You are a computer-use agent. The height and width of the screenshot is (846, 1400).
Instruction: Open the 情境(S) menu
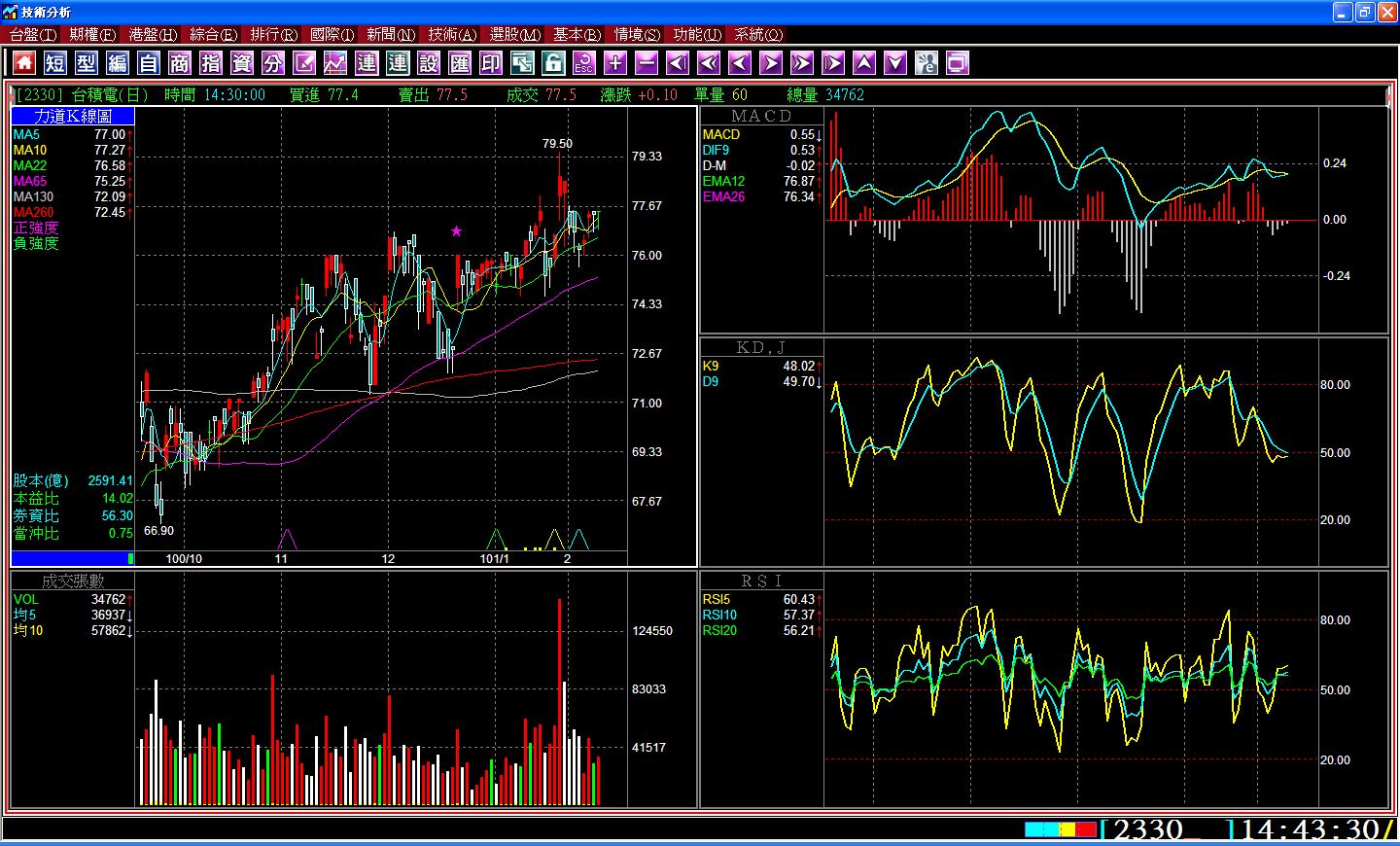637,34
